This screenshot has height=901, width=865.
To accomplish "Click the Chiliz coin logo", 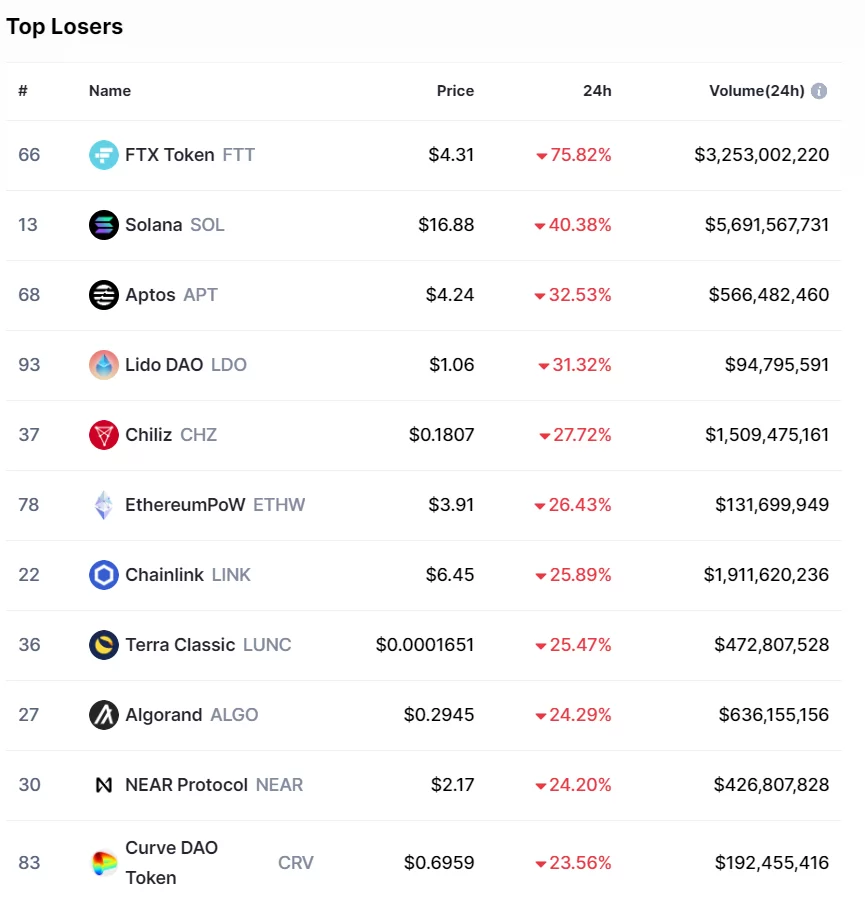I will click(x=104, y=435).
